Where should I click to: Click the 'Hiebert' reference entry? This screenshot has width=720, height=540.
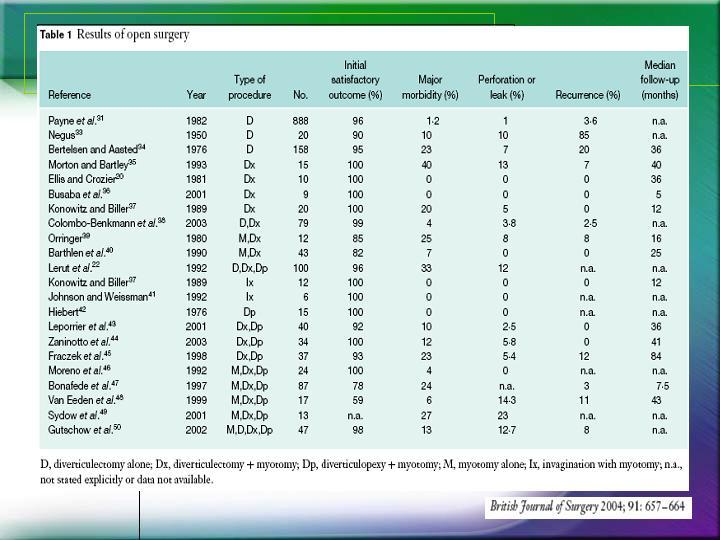[67, 312]
